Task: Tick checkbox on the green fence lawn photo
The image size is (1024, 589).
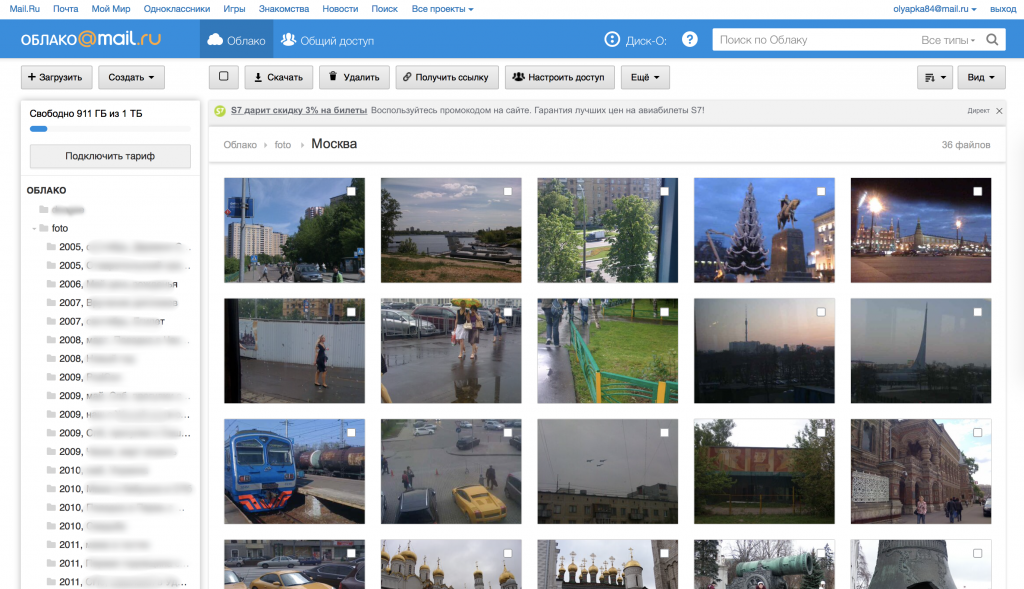Action: (664, 312)
